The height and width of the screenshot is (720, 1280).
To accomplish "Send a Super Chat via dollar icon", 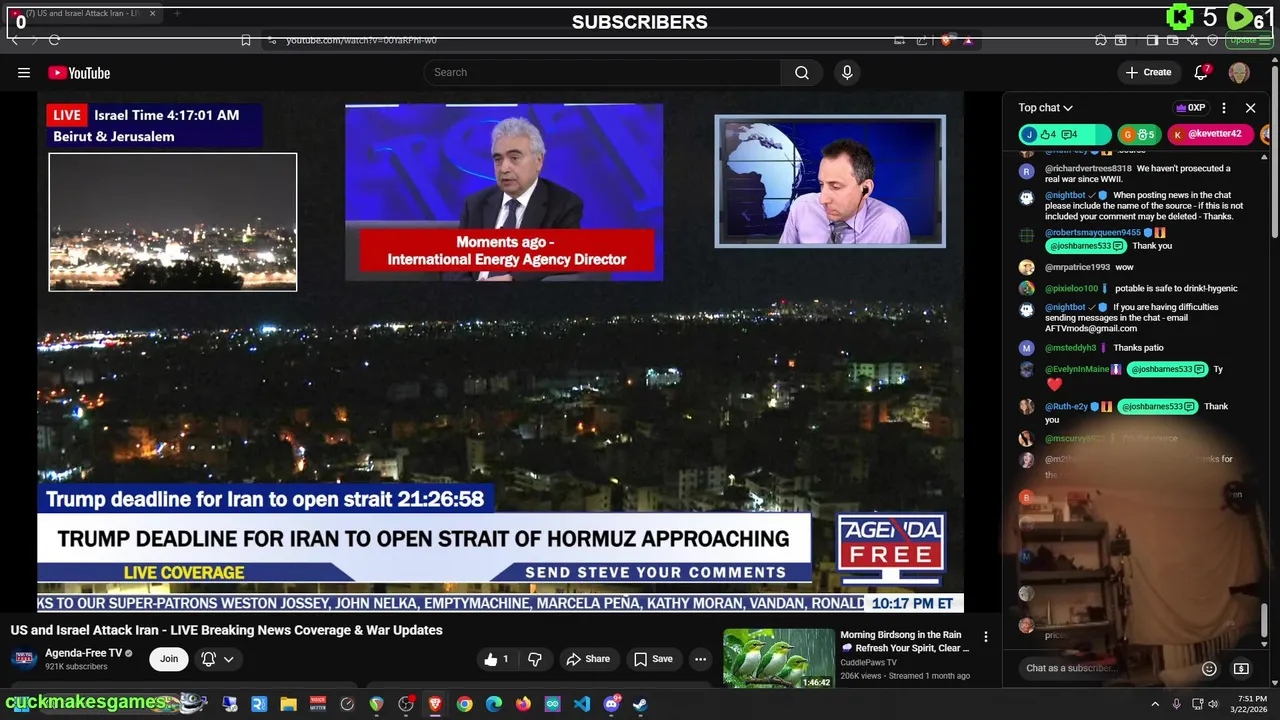I will click(x=1241, y=669).
